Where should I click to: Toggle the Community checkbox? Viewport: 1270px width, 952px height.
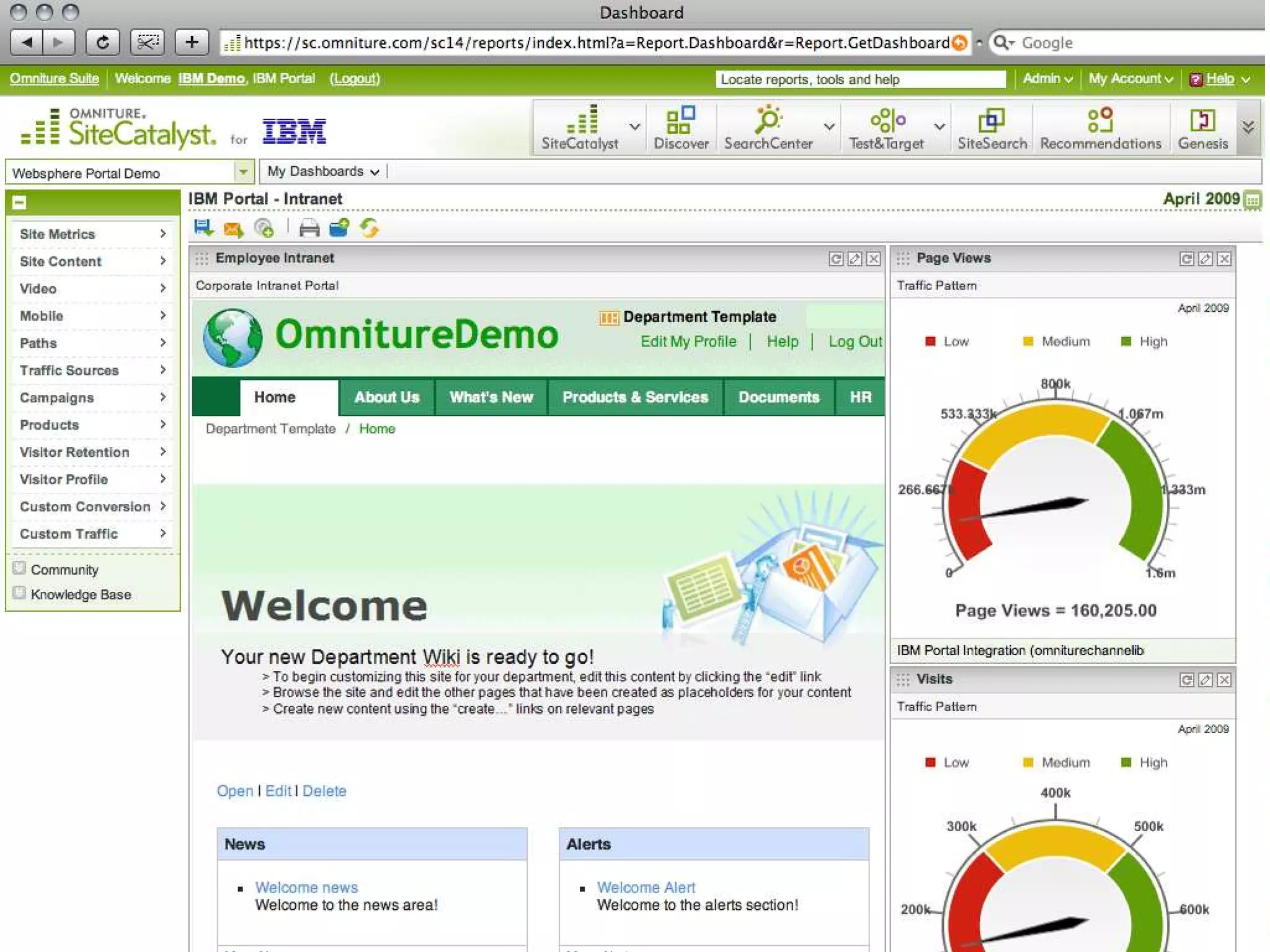(19, 568)
